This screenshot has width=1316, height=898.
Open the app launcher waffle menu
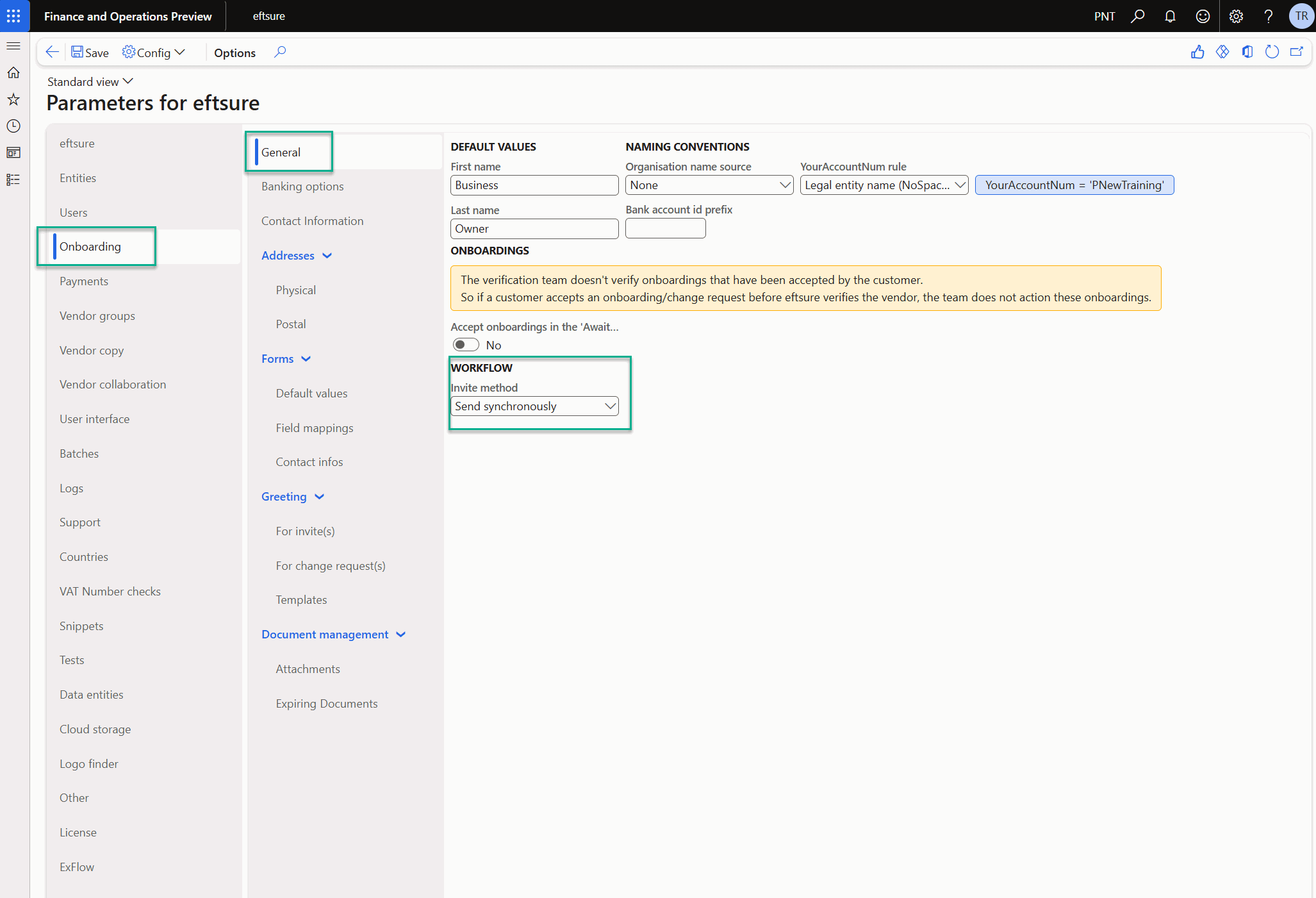(x=13, y=16)
